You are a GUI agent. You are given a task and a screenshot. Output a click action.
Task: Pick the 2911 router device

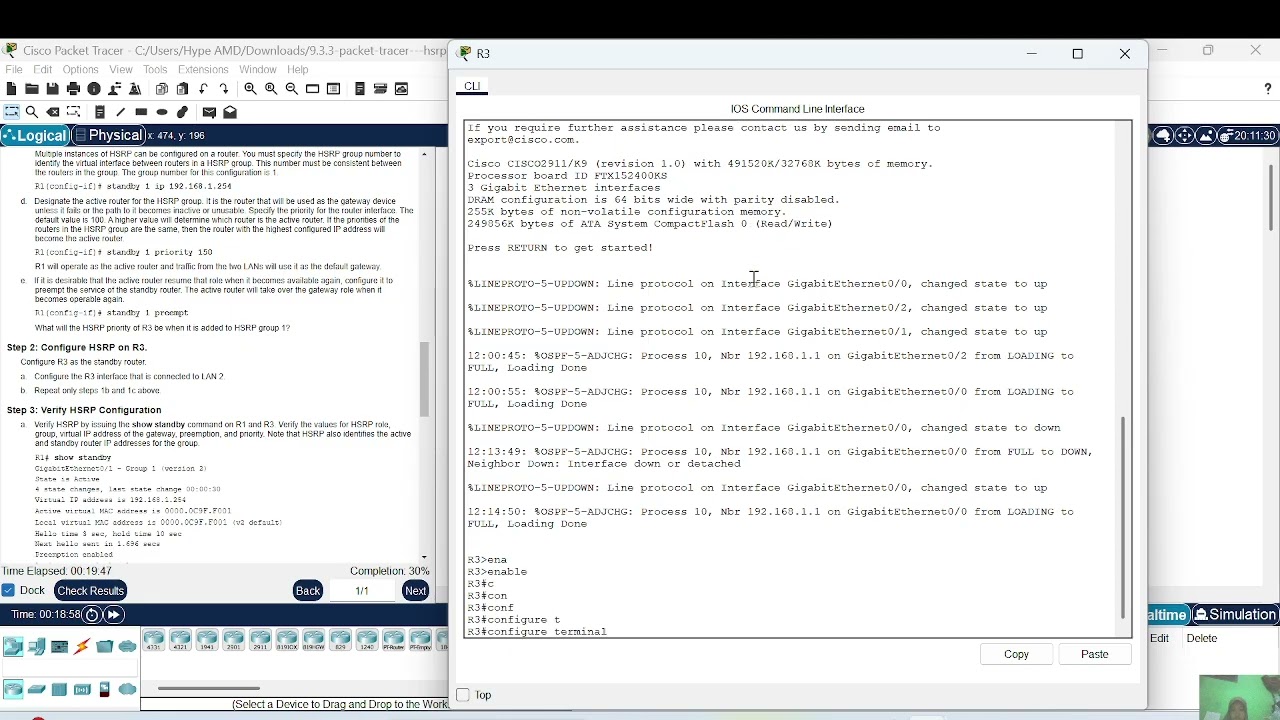point(260,641)
